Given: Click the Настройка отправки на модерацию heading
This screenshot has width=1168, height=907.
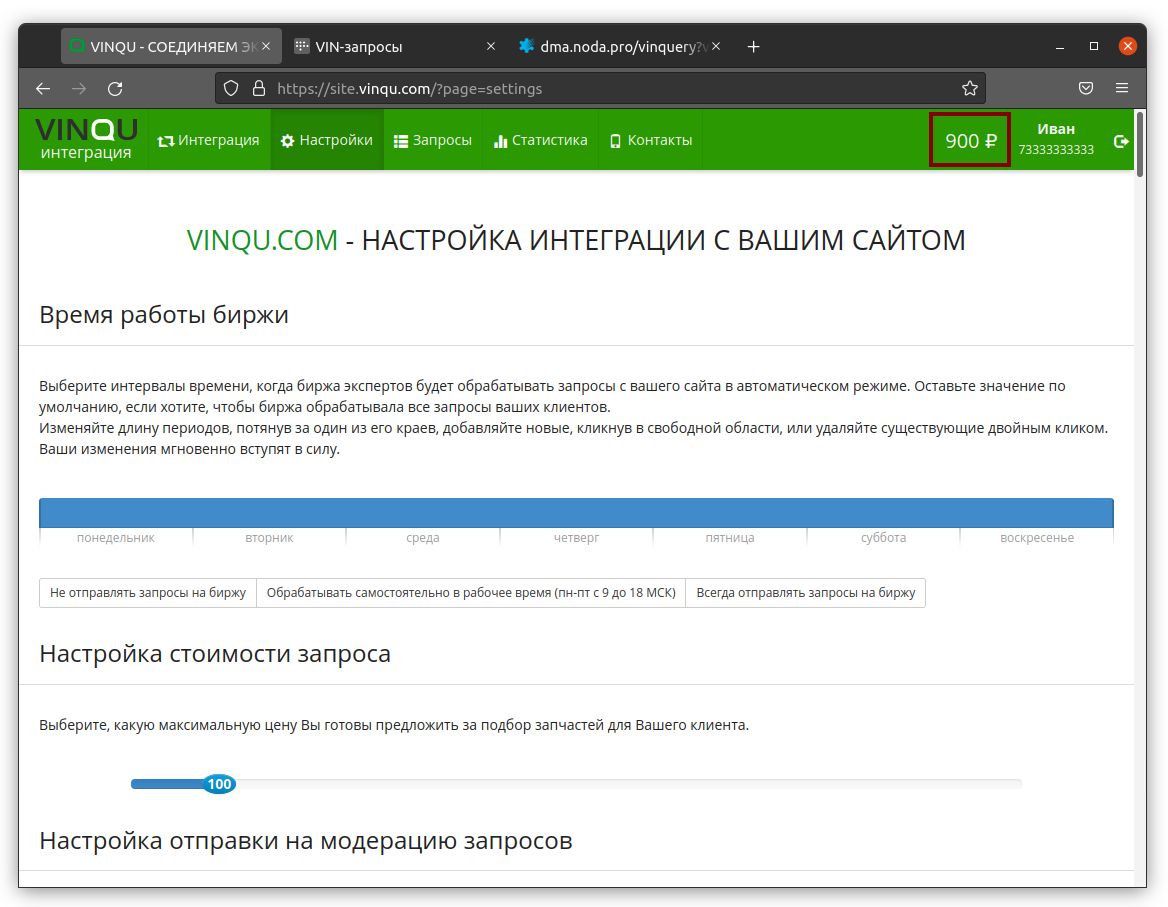Looking at the screenshot, I should (305, 840).
